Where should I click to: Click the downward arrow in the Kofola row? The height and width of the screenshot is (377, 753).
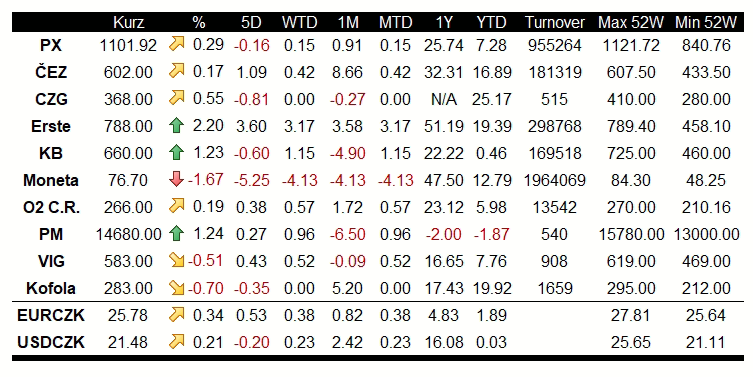[177, 287]
